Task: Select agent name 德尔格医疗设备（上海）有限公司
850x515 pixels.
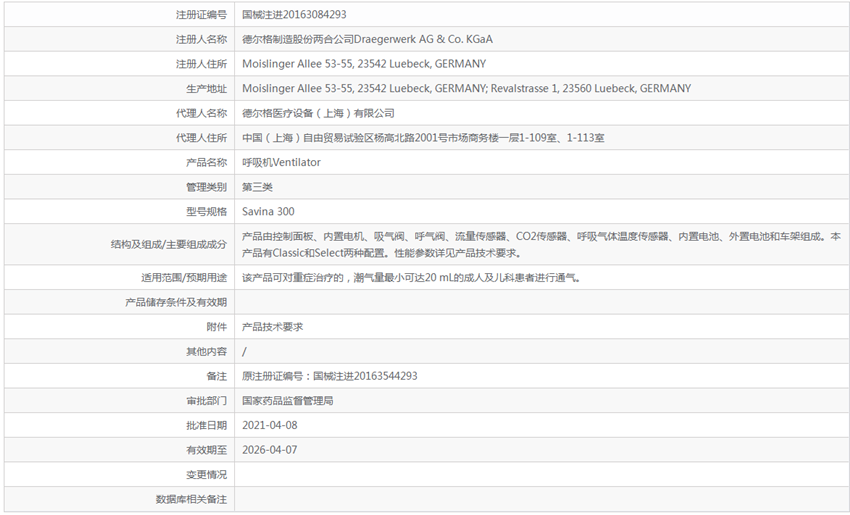Action: tap(318, 113)
